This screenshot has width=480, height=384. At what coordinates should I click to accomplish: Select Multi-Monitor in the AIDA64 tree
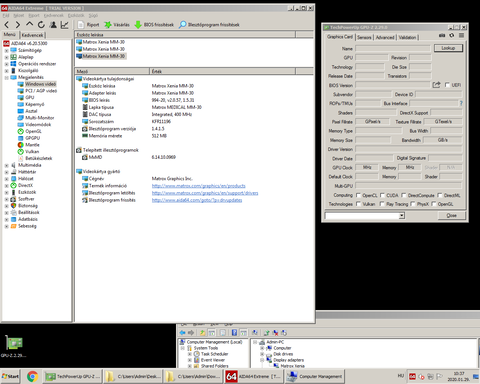pyautogui.click(x=36, y=118)
